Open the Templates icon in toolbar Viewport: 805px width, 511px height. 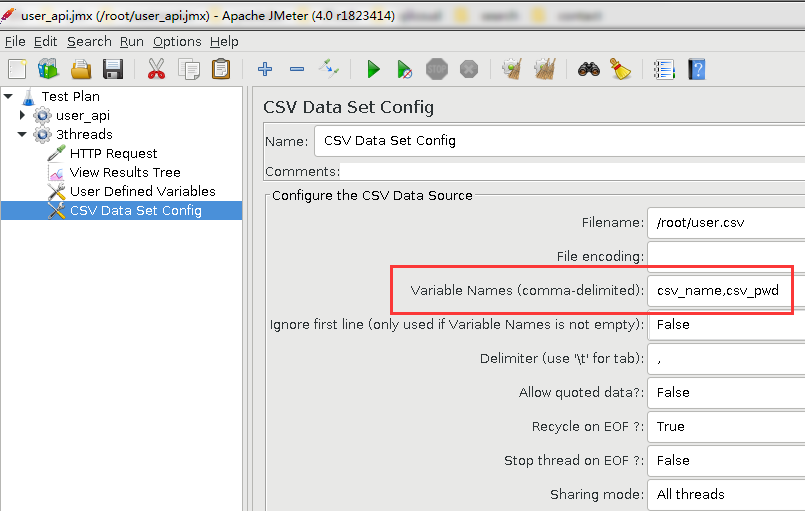[x=48, y=69]
